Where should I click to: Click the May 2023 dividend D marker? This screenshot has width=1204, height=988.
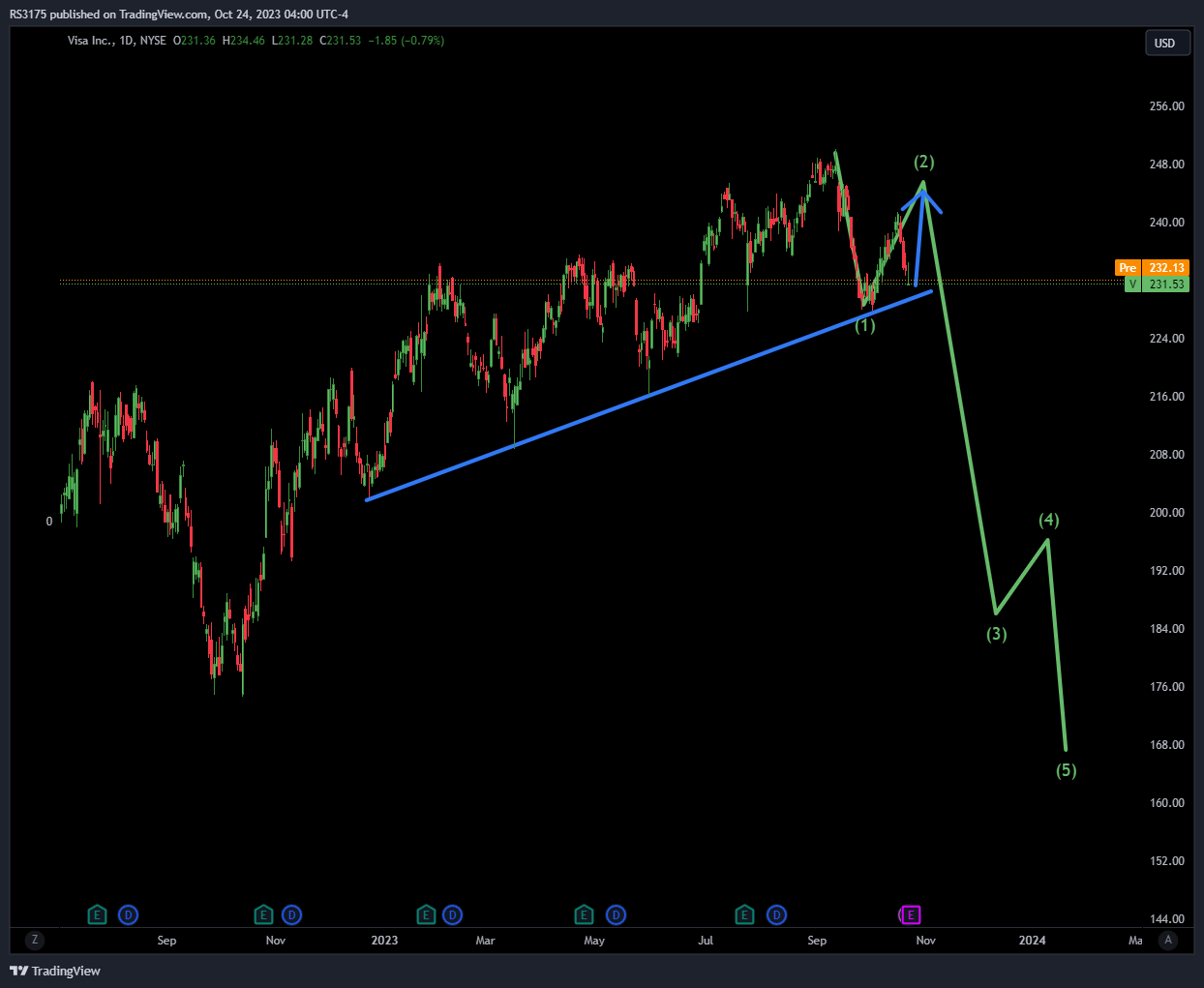click(x=617, y=914)
